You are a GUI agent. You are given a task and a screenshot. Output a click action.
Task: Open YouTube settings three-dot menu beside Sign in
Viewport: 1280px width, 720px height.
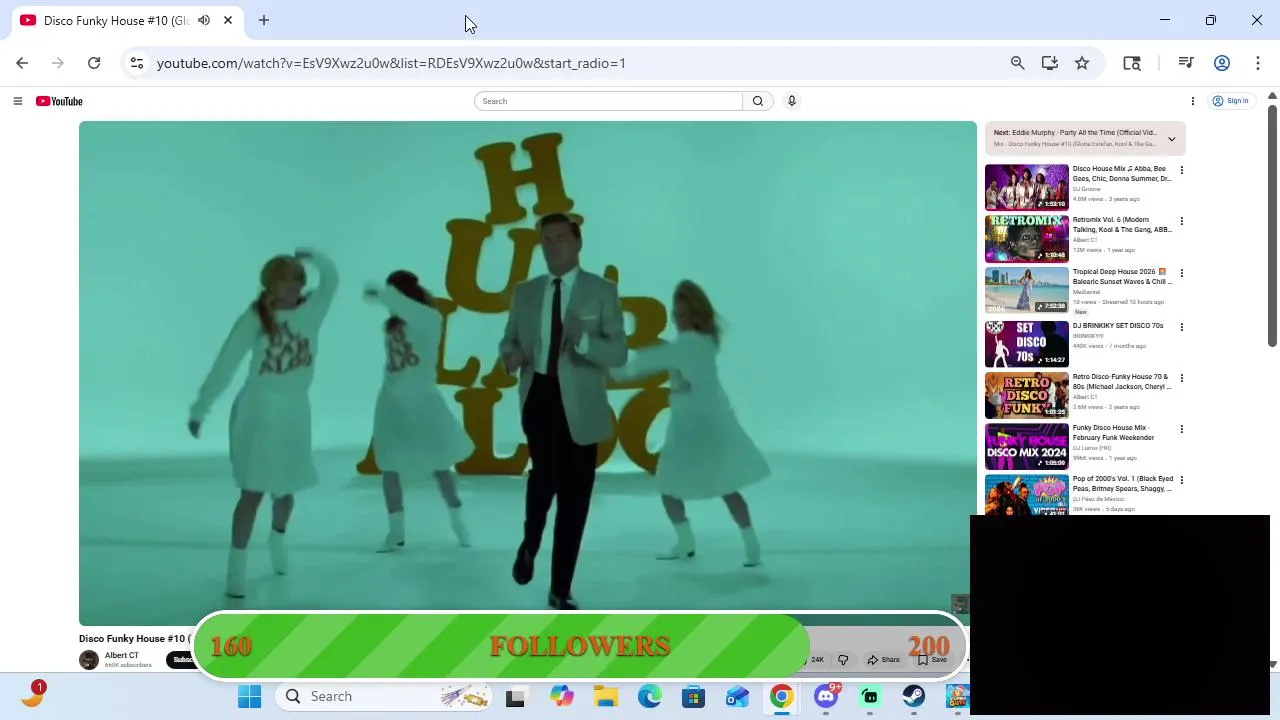tap(1193, 101)
